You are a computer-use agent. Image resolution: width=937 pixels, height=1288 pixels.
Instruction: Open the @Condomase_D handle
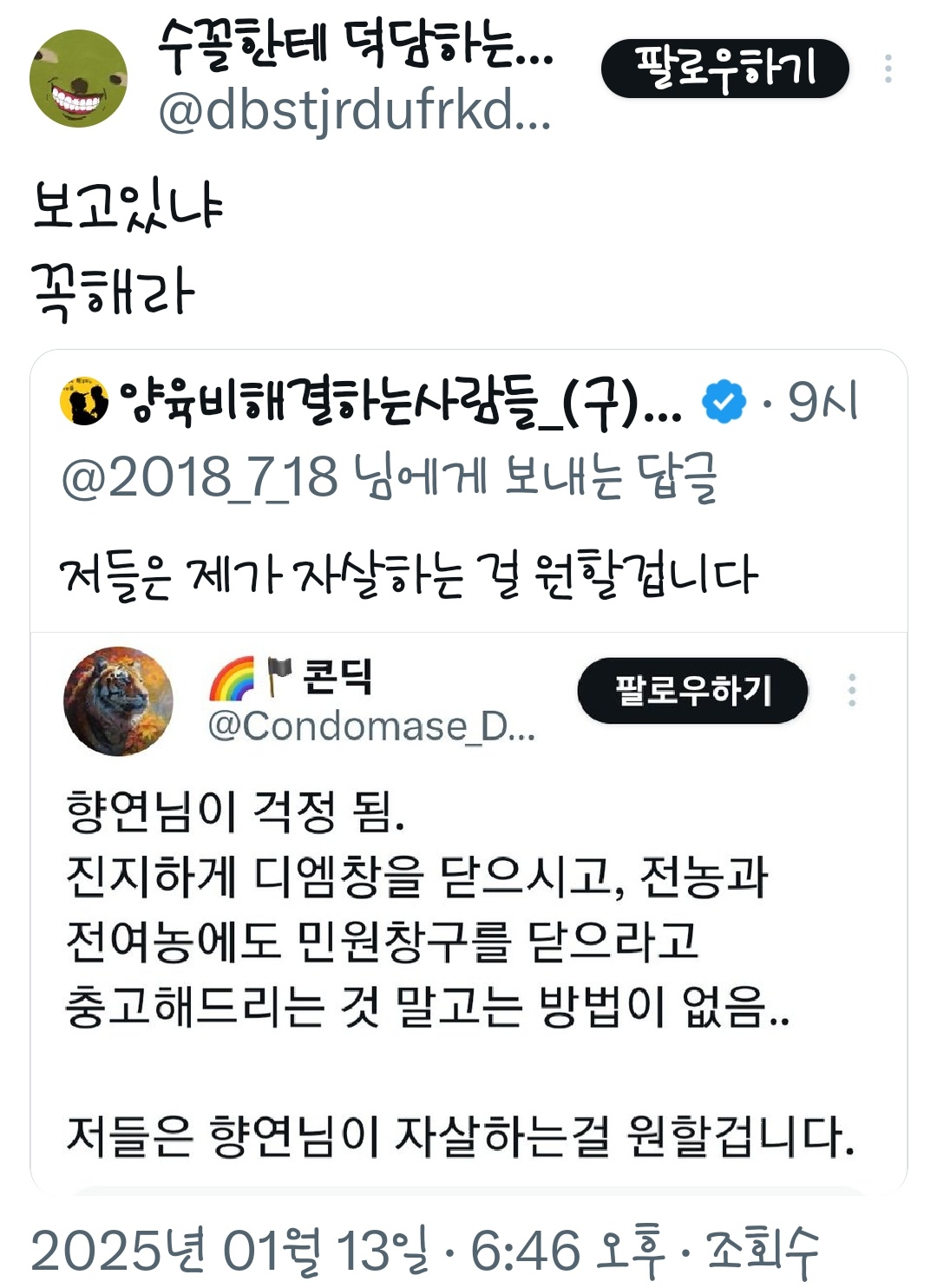[x=372, y=726]
